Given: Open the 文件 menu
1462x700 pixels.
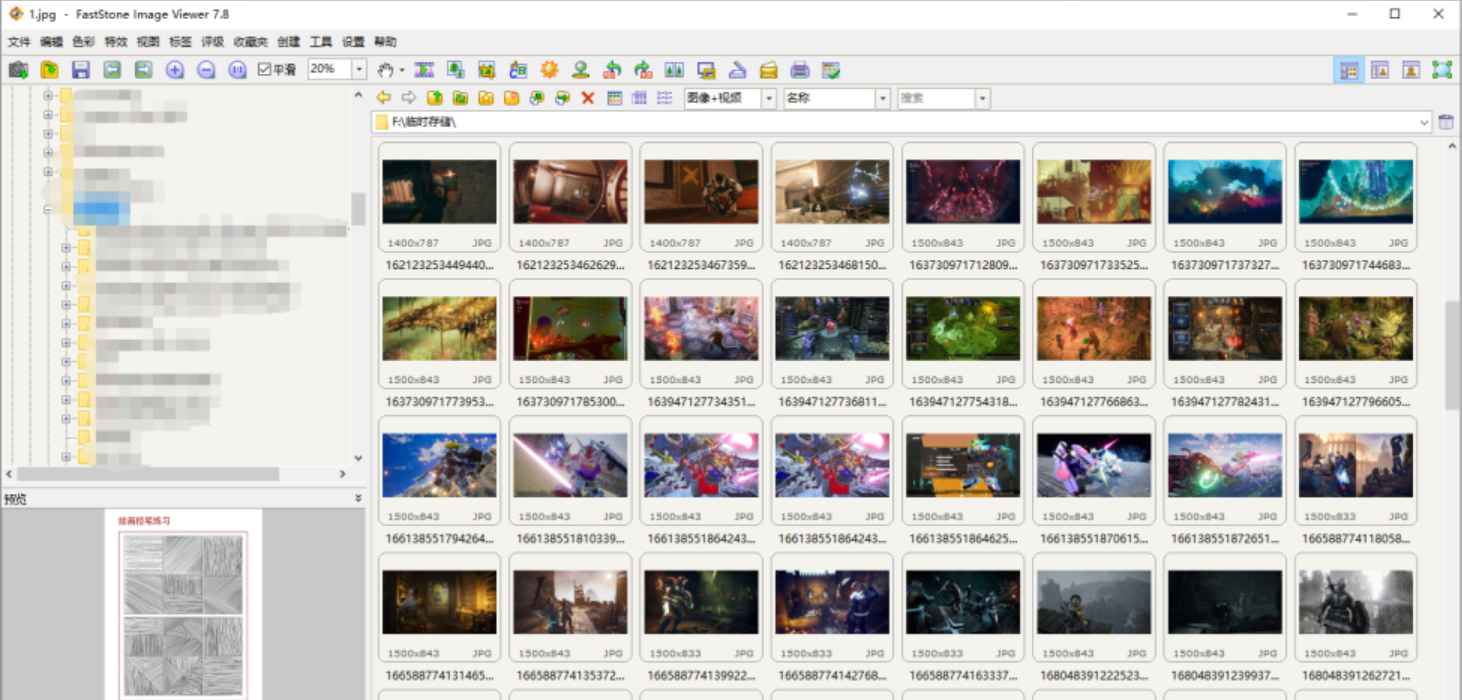Looking at the screenshot, I should click(19, 41).
